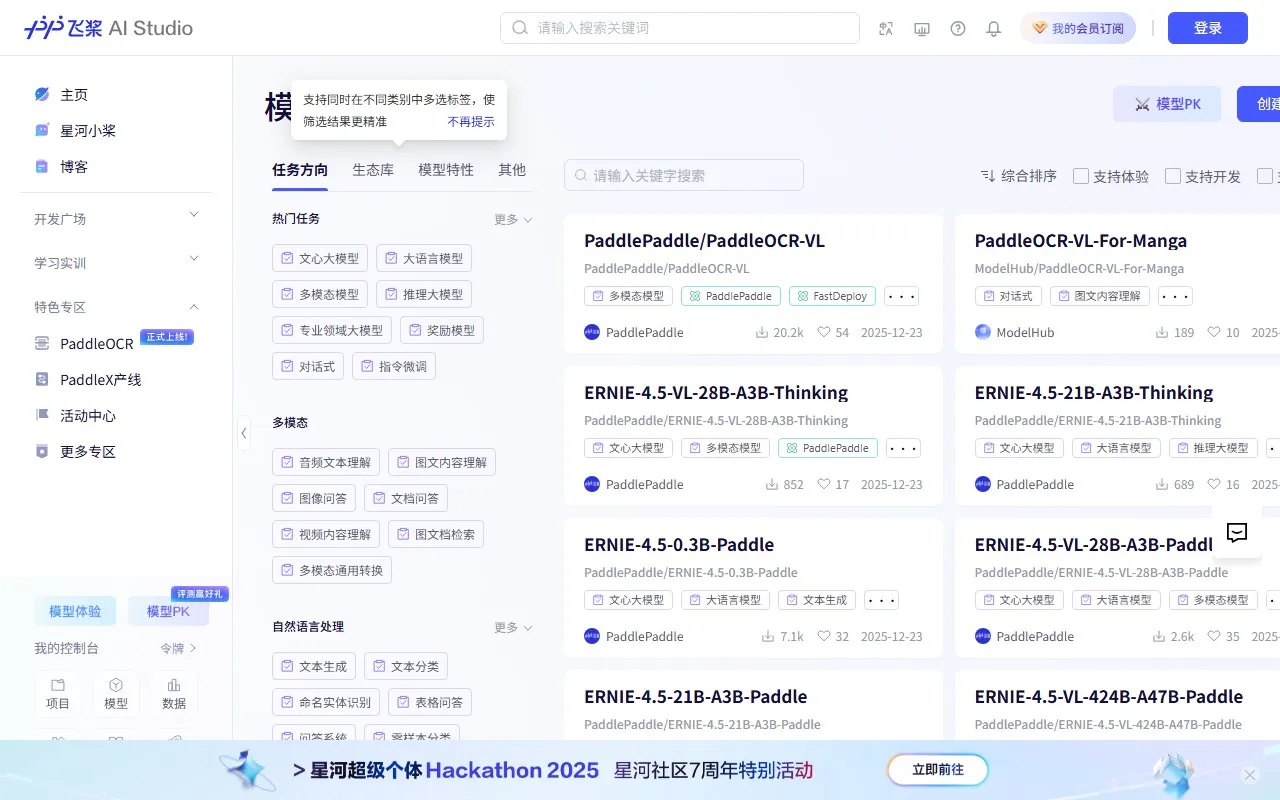Enable the 支持开发 checkbox filter
The width and height of the screenshot is (1280, 800).
click(1172, 175)
